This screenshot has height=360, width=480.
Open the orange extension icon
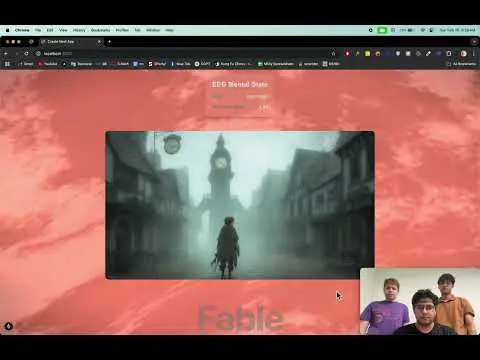pyautogui.click(x=378, y=53)
